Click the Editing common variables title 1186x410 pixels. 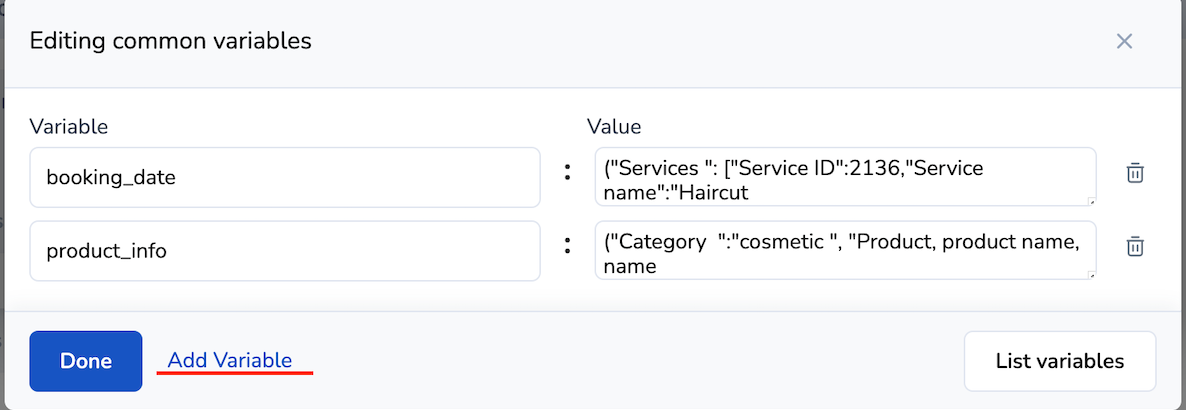coord(171,41)
